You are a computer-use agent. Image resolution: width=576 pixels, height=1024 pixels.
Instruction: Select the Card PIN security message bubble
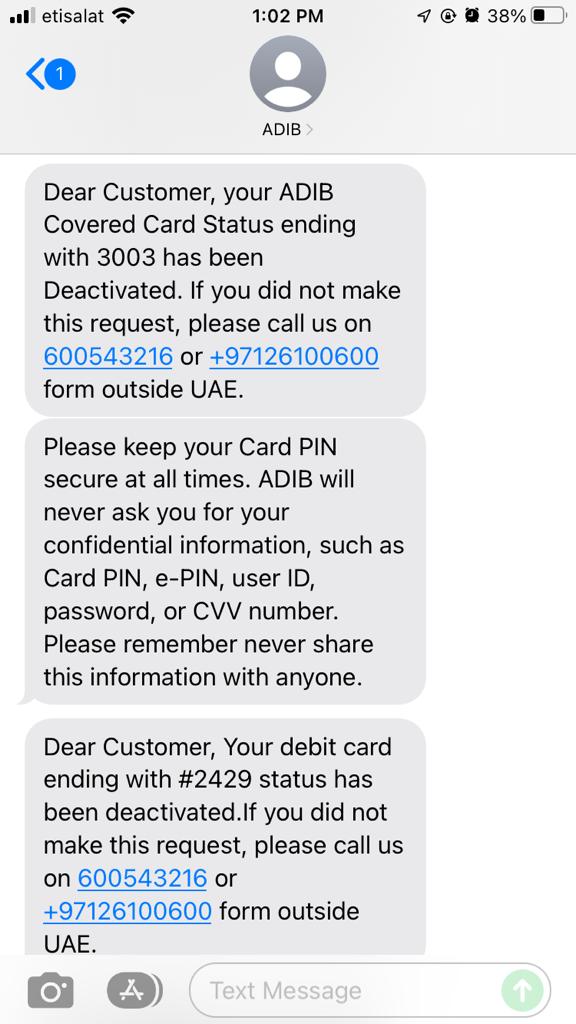tap(225, 562)
